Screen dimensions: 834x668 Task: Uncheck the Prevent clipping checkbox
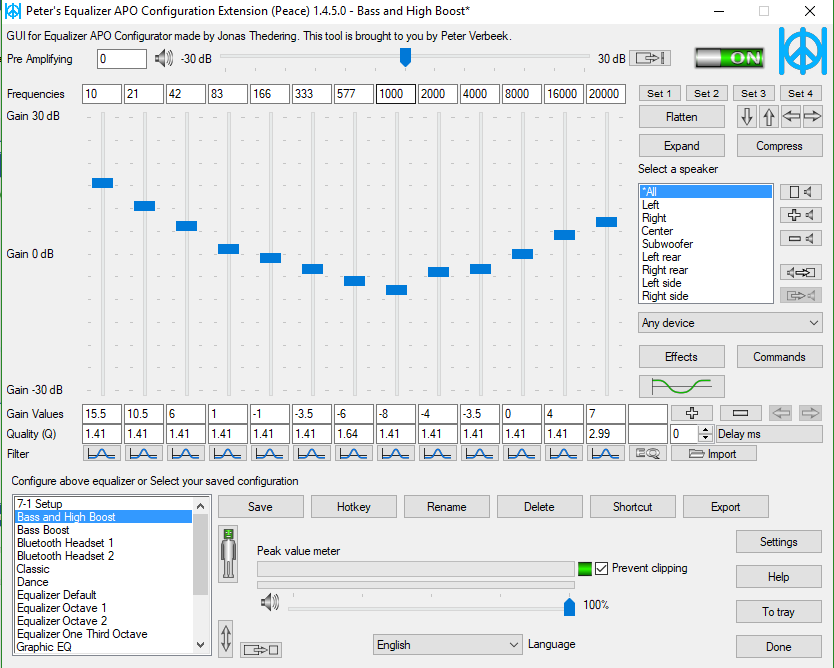tap(601, 569)
